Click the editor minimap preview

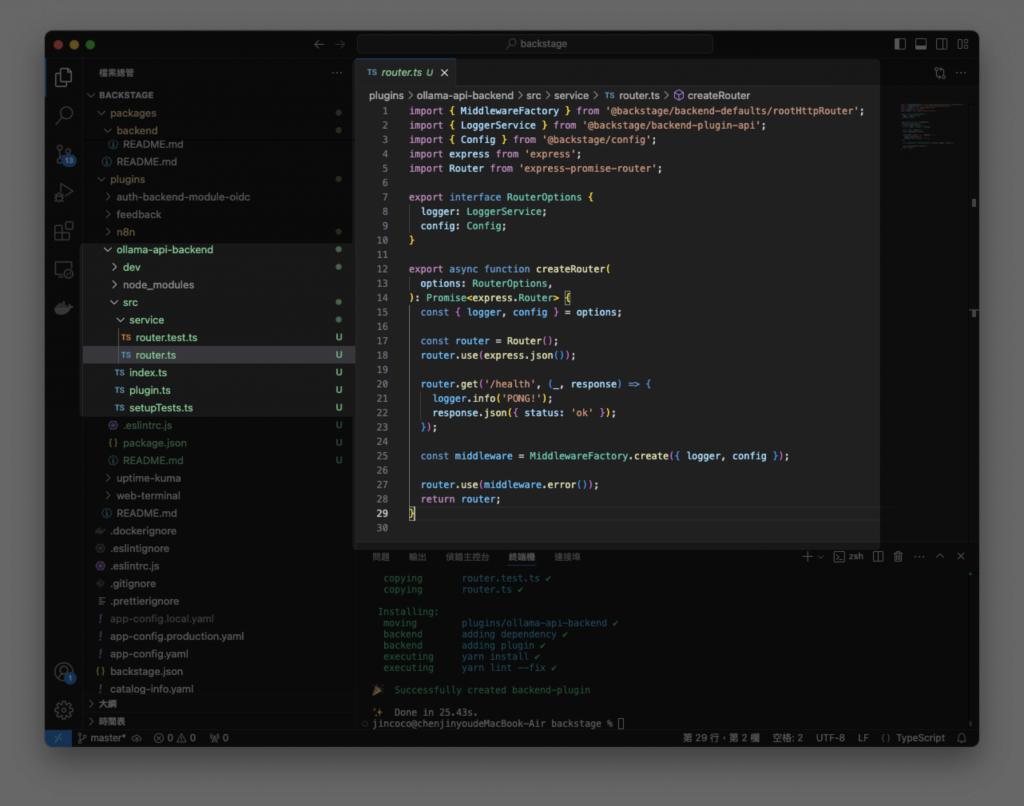pos(931,127)
